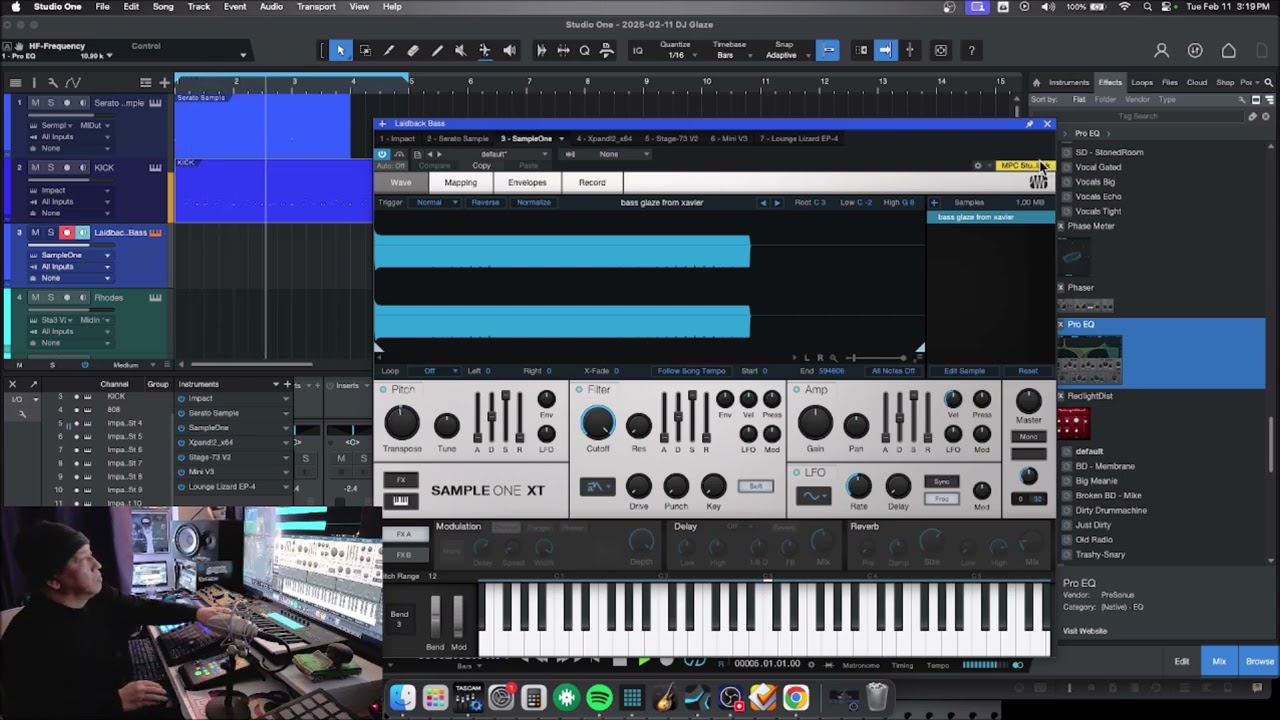Open the Transport menu
Image resolution: width=1280 pixels, height=720 pixels.
click(x=316, y=7)
